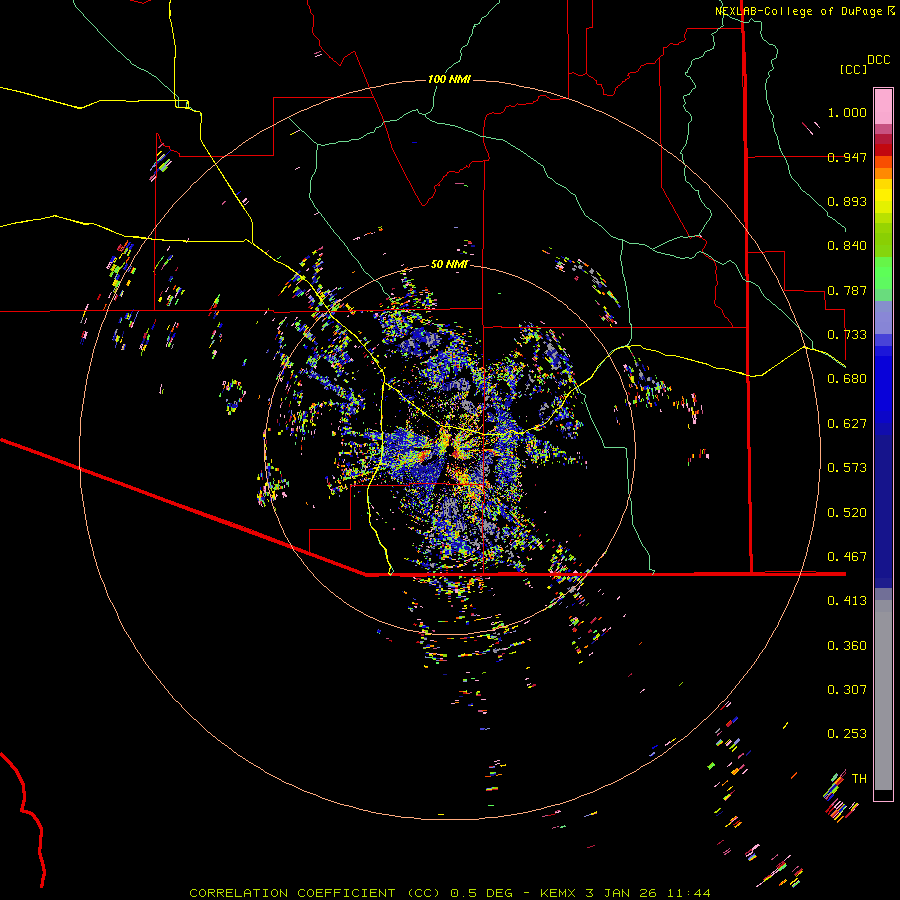Screen dimensions: 900x900
Task: Click the 0.680 legend value
Action: 847,379
